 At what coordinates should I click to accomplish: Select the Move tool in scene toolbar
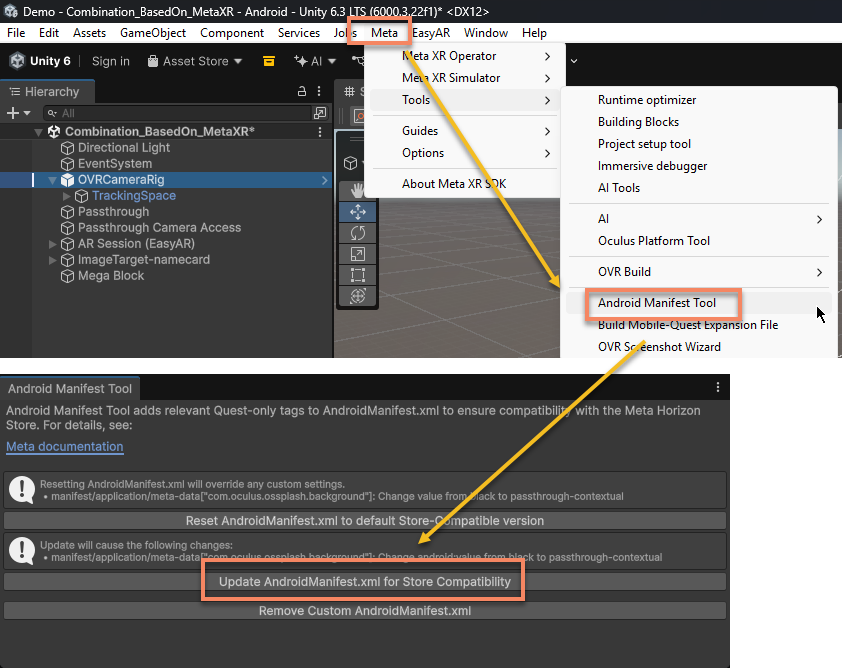coord(357,212)
